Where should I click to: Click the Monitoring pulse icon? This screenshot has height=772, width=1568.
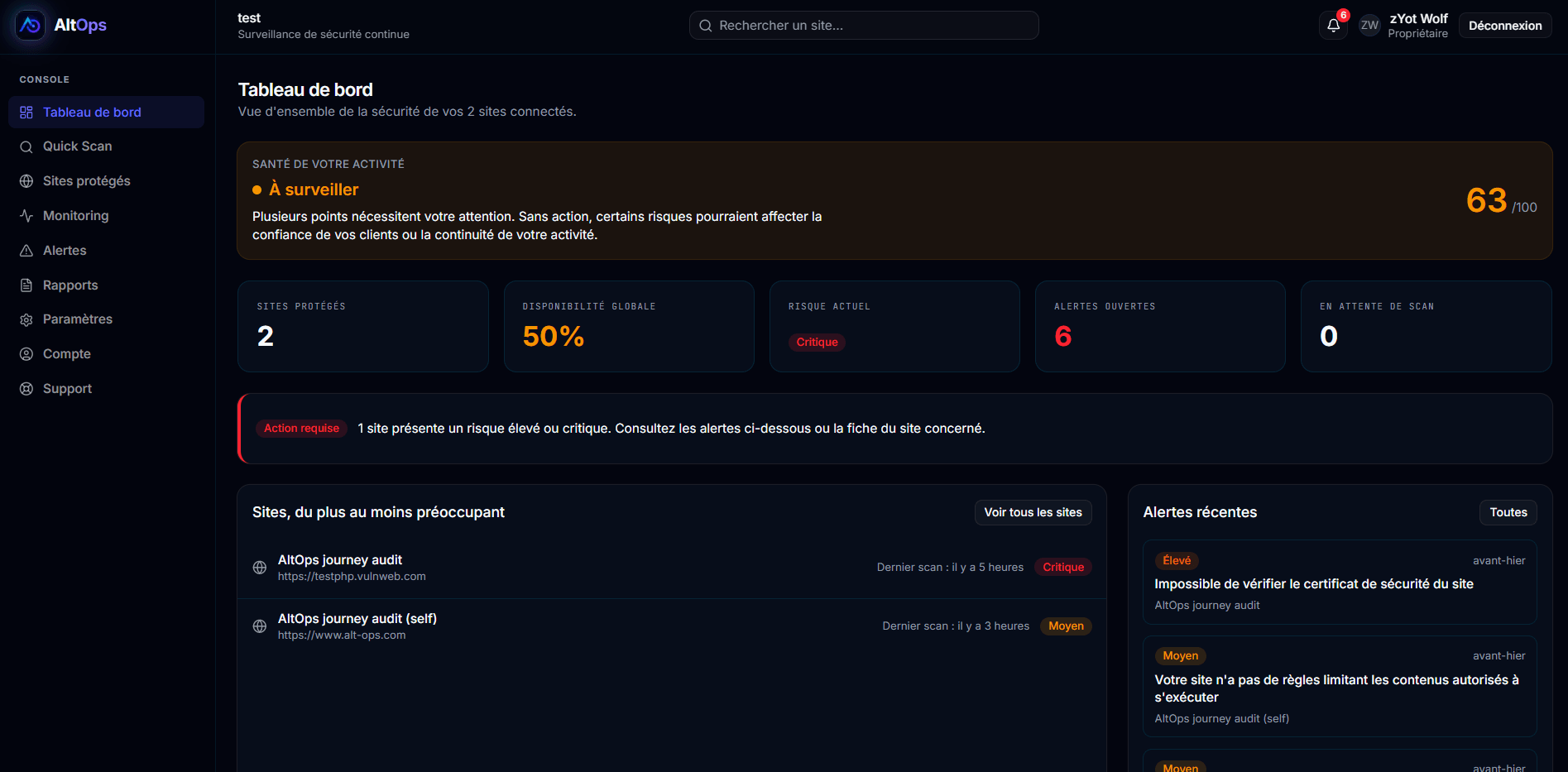click(x=26, y=216)
